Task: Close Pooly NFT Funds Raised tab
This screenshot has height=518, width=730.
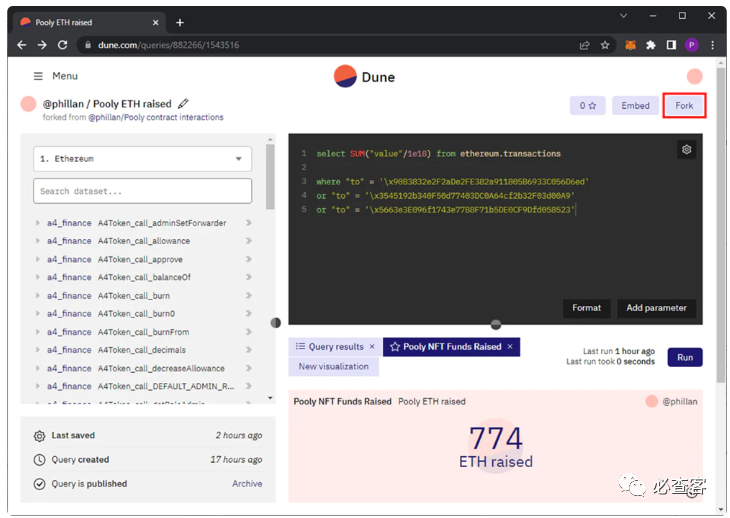Action: 510,347
